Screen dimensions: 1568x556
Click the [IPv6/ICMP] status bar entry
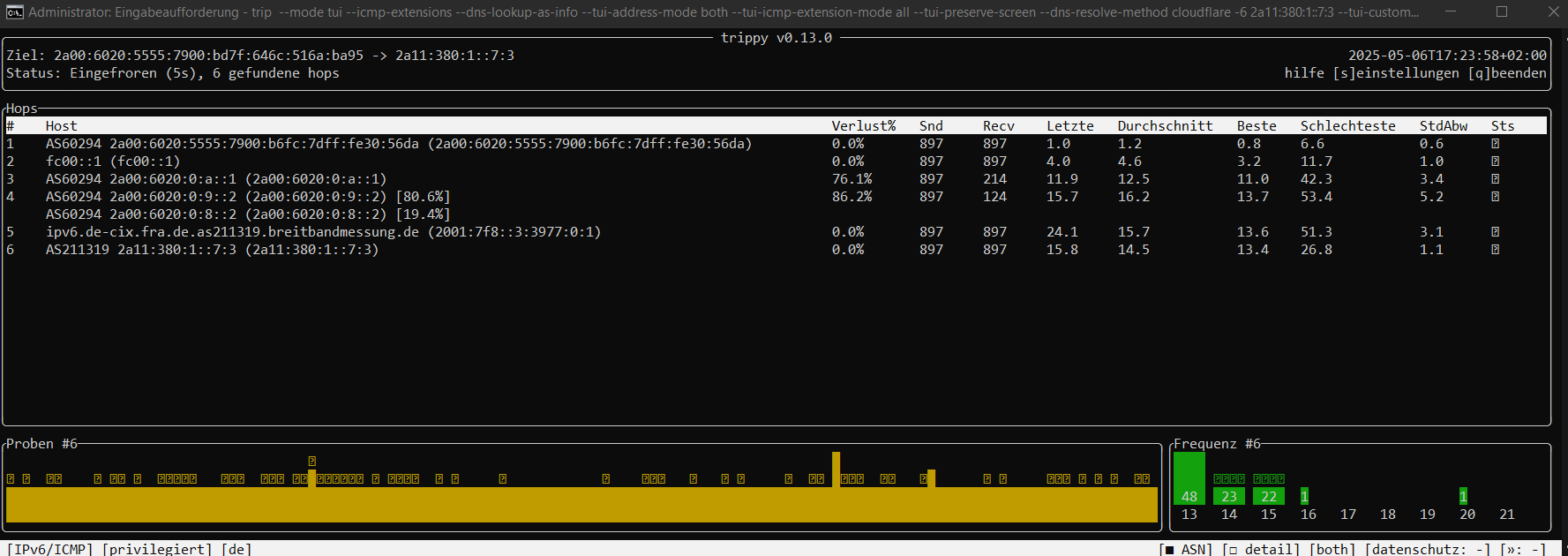(49, 549)
